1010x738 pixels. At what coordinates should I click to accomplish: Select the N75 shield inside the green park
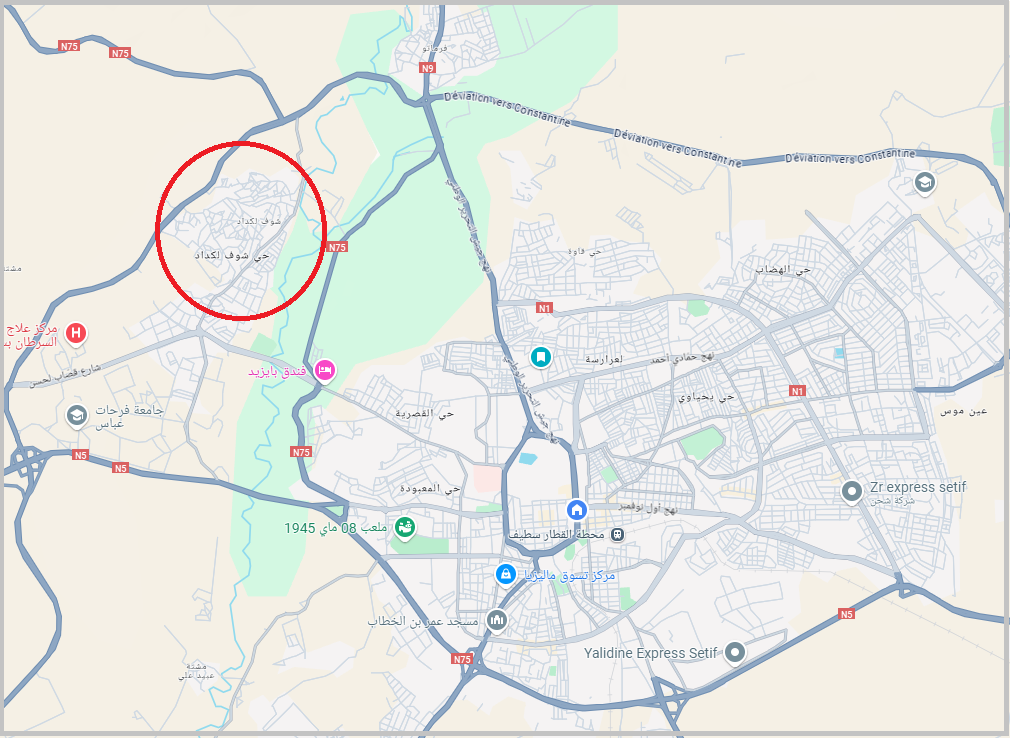click(x=337, y=247)
